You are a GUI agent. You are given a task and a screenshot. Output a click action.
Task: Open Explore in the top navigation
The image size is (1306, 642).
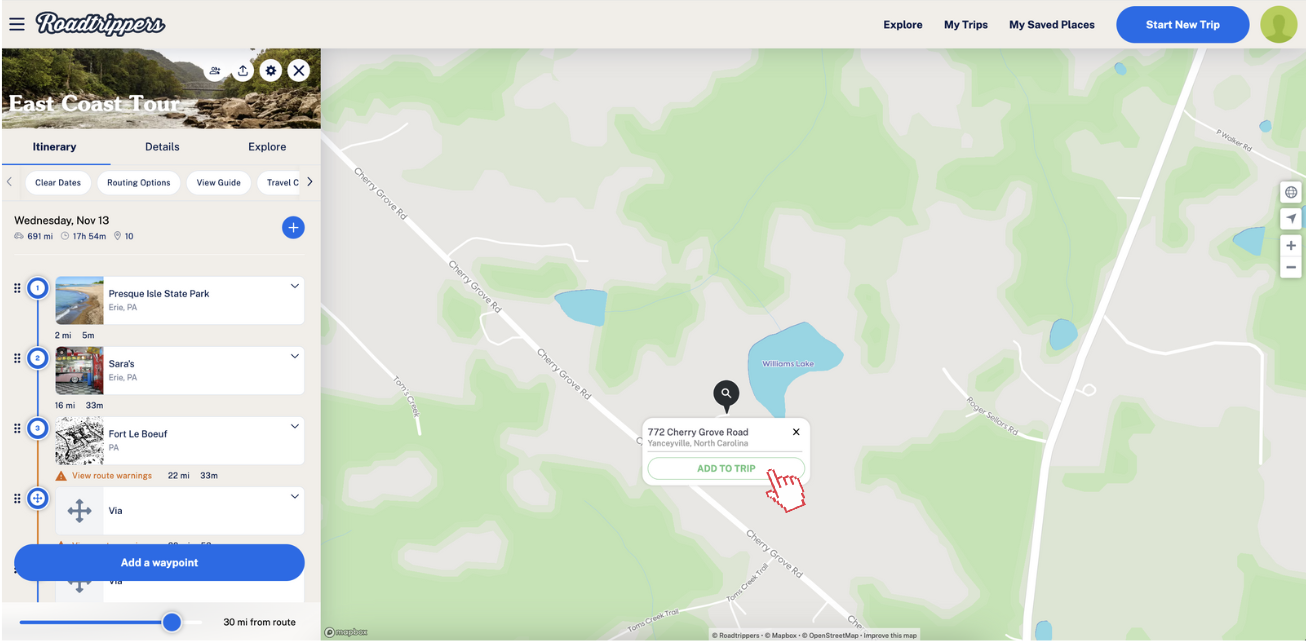(x=903, y=25)
